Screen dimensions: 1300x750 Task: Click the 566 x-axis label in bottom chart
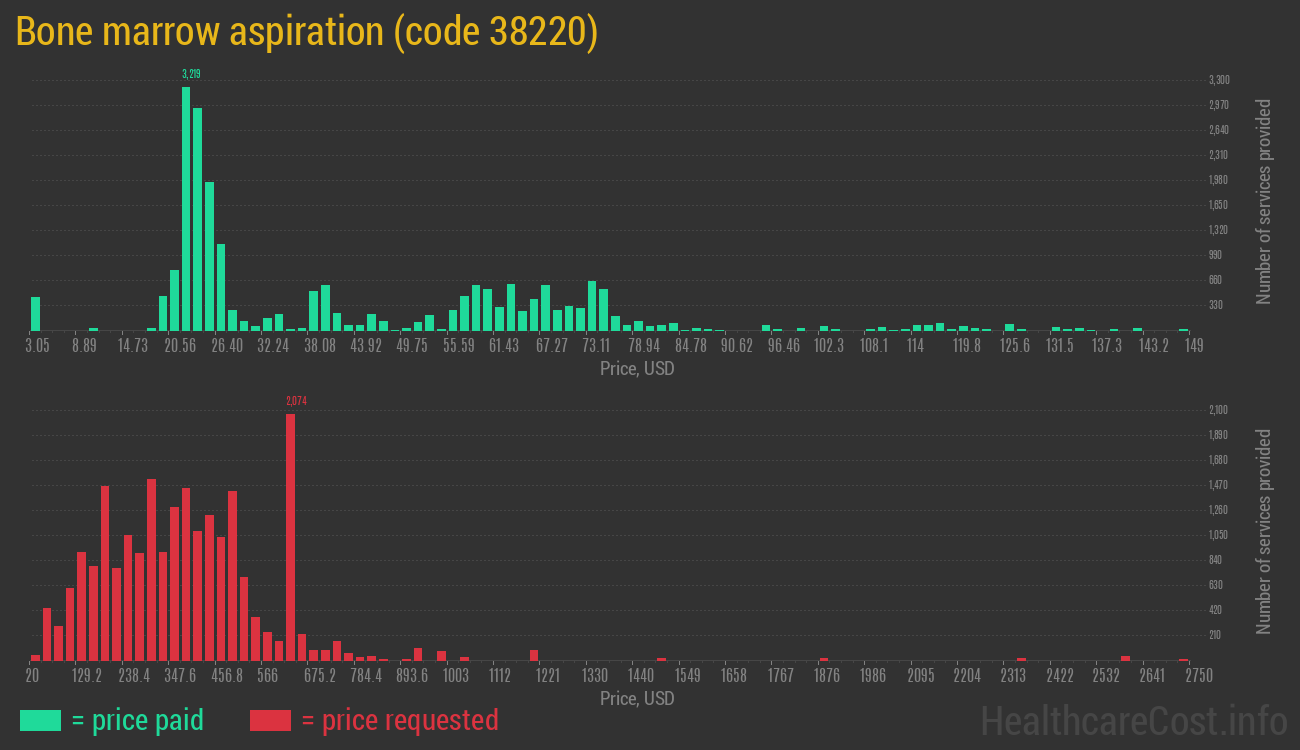coord(267,675)
